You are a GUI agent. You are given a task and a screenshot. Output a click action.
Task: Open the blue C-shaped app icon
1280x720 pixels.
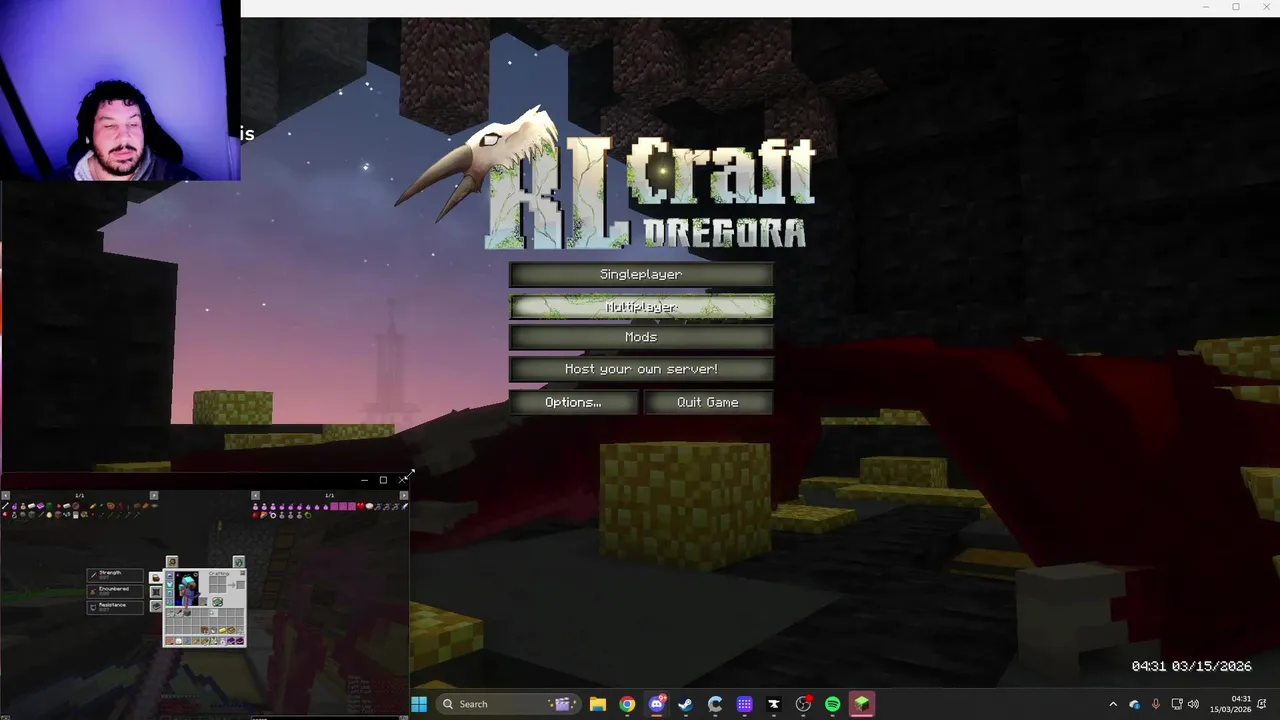click(715, 704)
